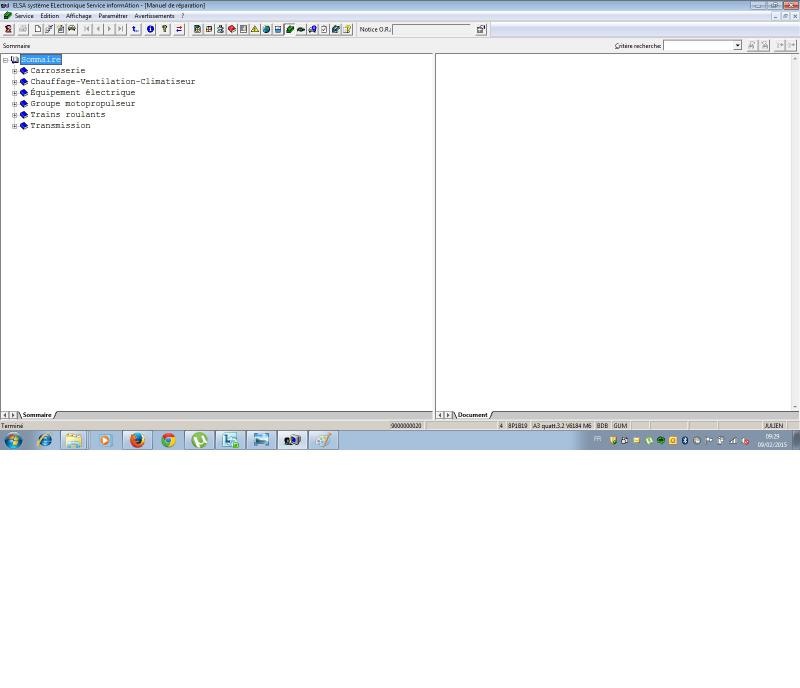This screenshot has height=688, width=800.
Task: Open uTorrent from the taskbar
Action: coord(199,440)
